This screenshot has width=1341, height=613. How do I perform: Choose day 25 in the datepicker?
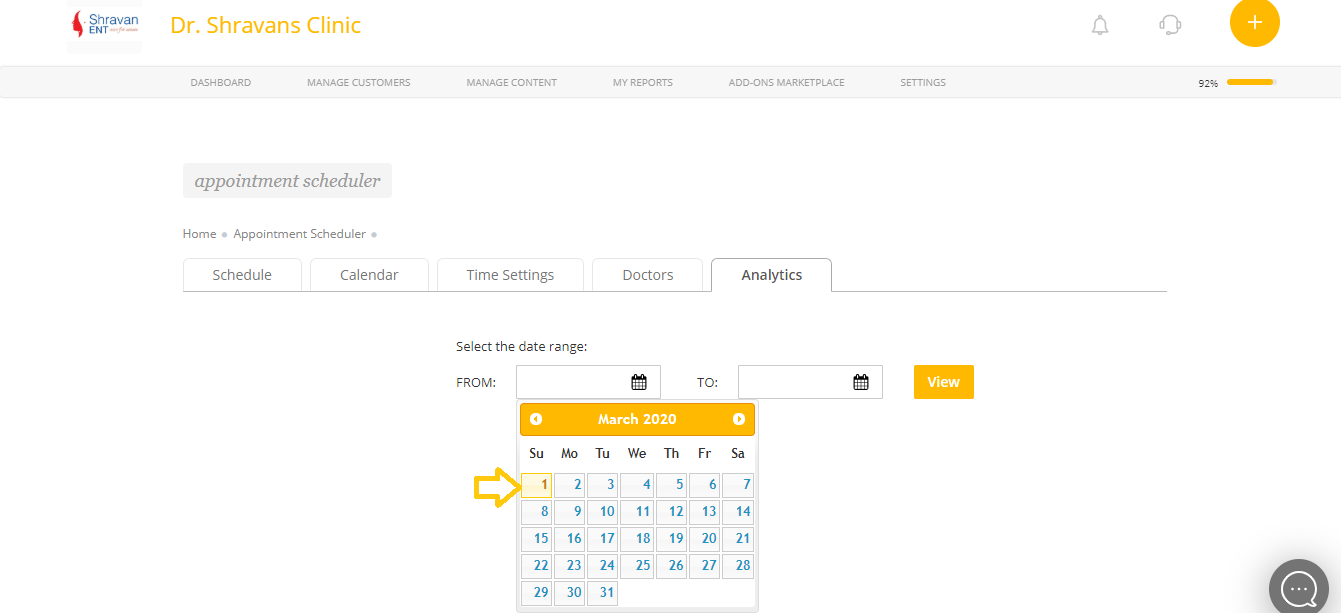click(x=637, y=566)
